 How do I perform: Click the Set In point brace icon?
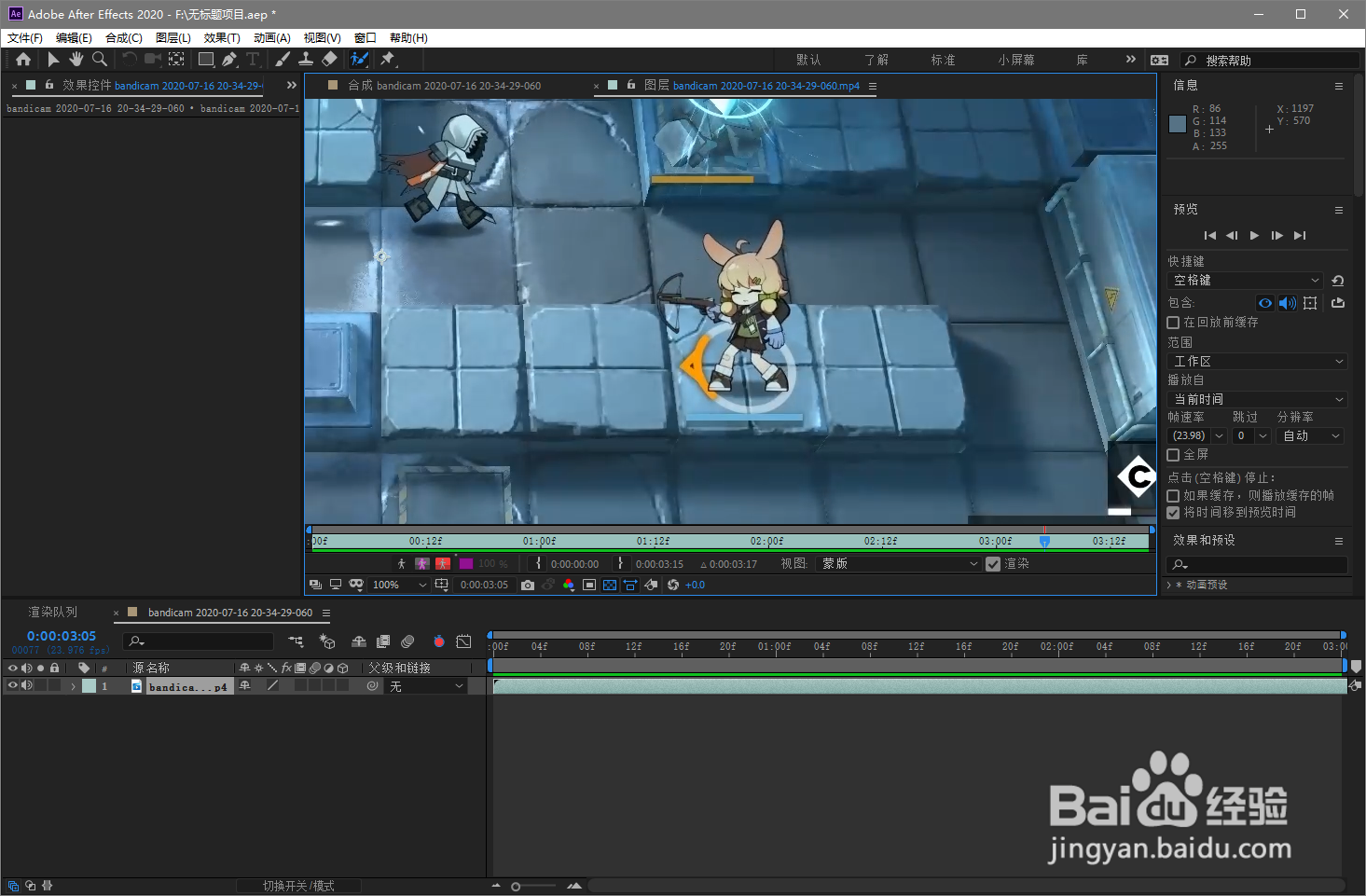538,563
